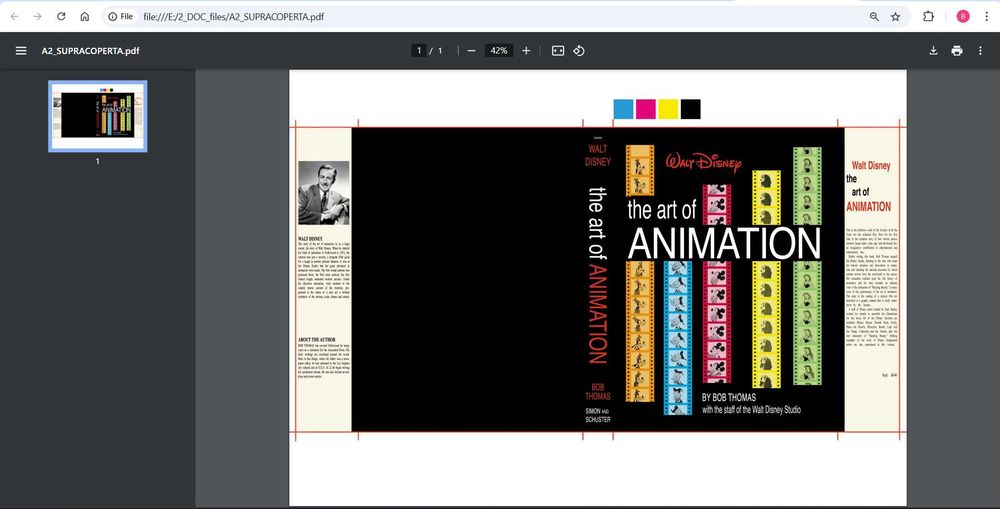
Task: Go forward in browser history
Action: coord(38,17)
